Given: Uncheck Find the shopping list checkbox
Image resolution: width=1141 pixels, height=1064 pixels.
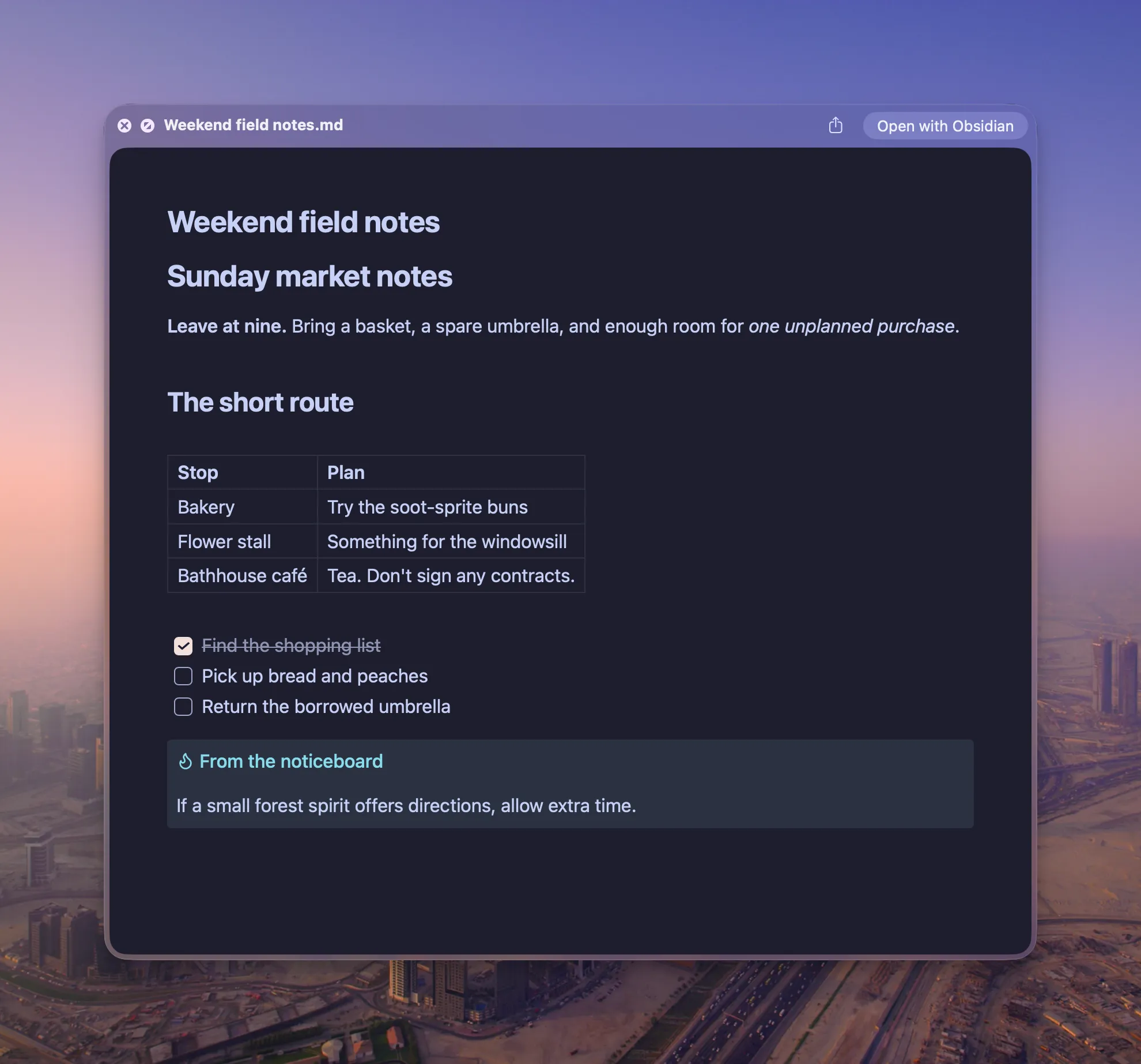Looking at the screenshot, I should click(183, 646).
